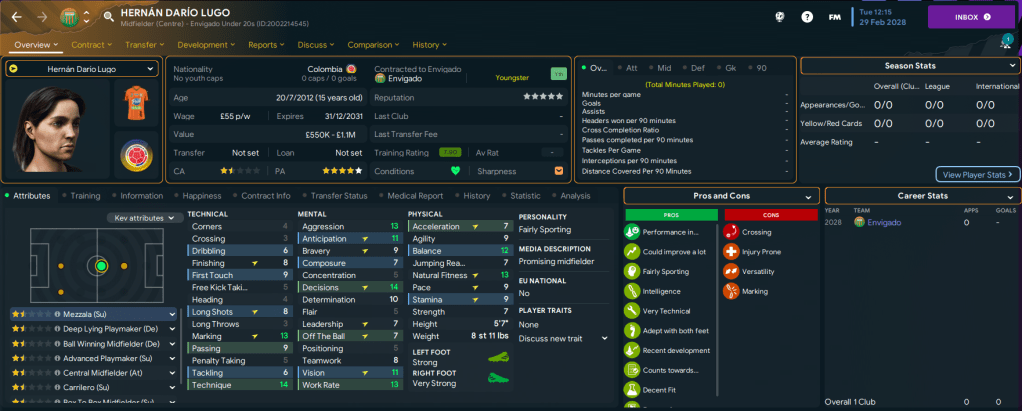Click View Player Stats button
Screen dimensions: 1022x411
[x=977, y=174]
